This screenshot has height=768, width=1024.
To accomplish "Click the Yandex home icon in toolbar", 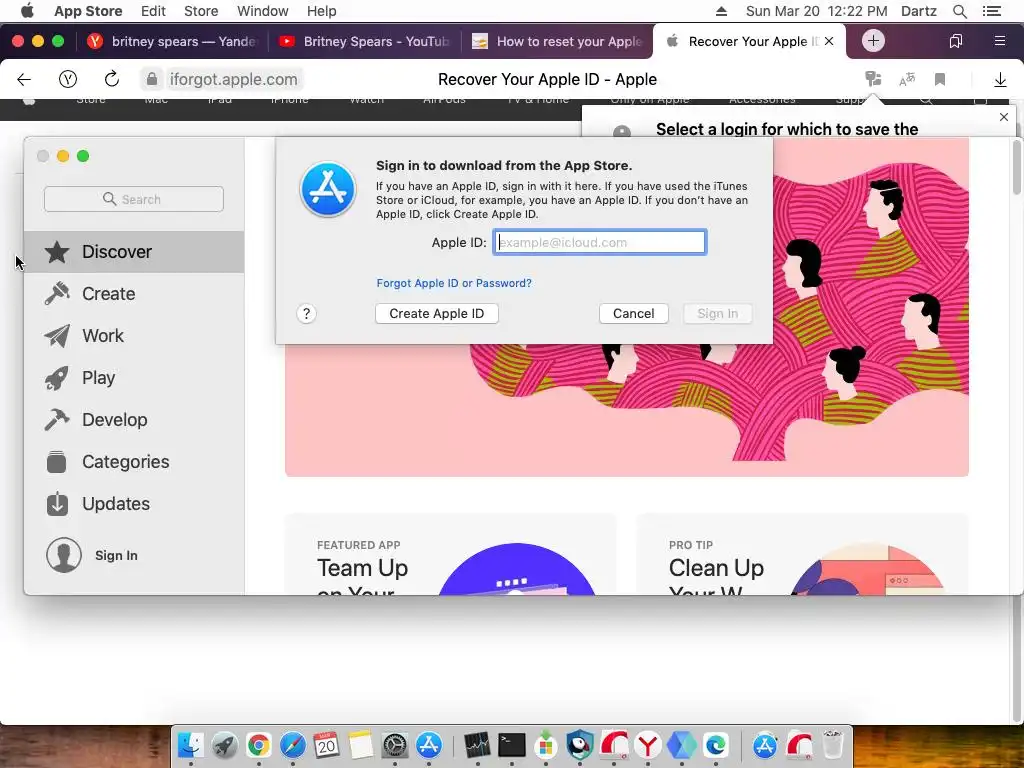I will pos(68,80).
